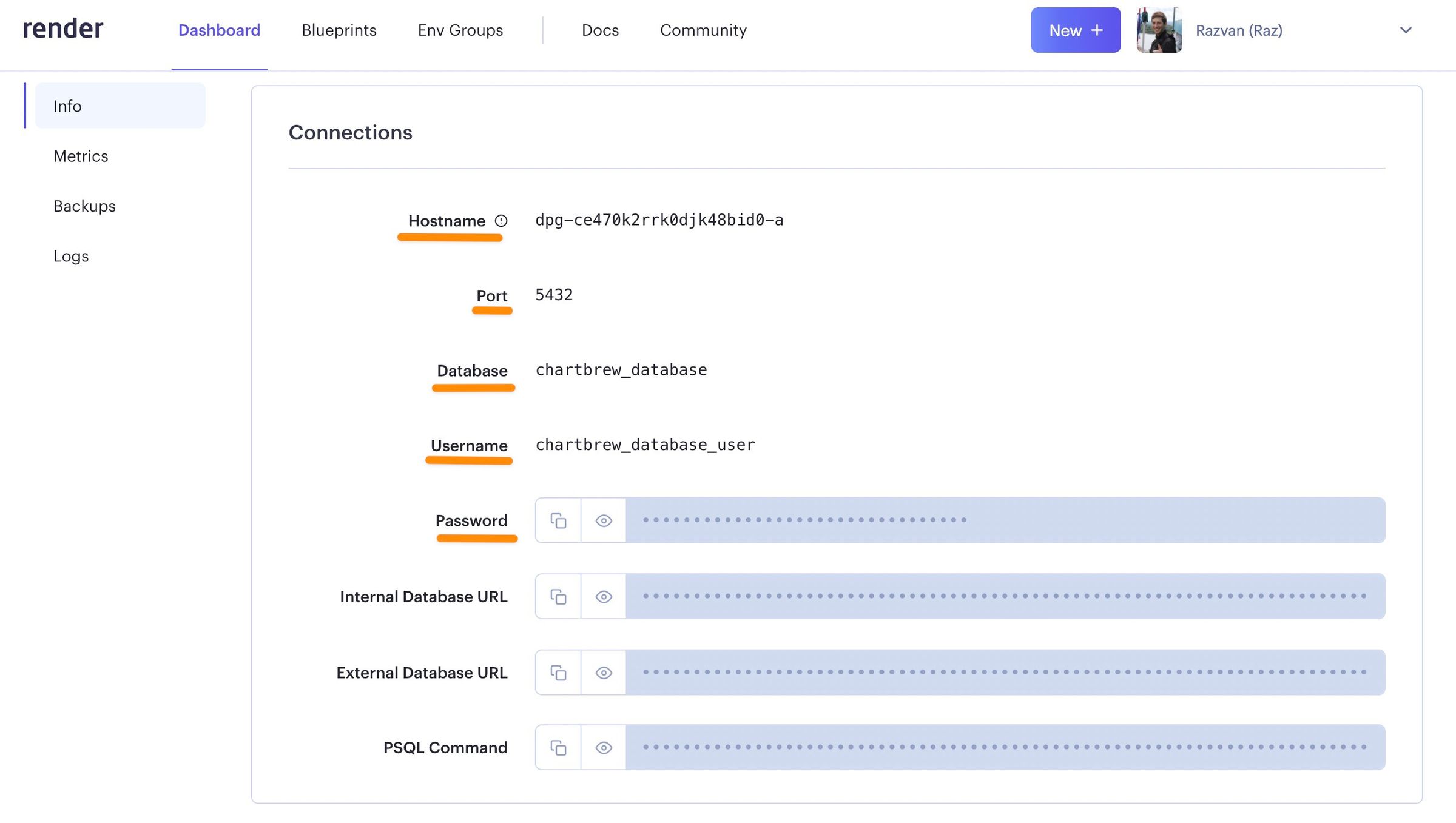Viewport: 1456px width, 823px height.
Task: Copy the Internal Database URL
Action: tap(558, 596)
